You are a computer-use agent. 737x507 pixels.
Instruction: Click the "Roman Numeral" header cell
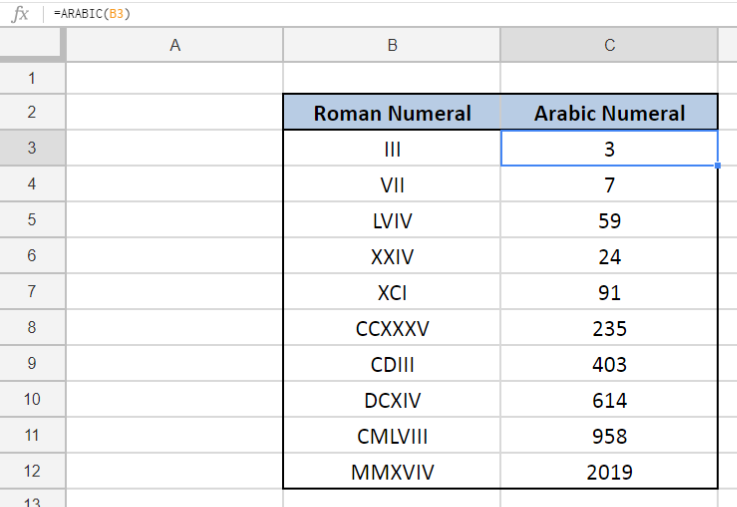coord(392,113)
